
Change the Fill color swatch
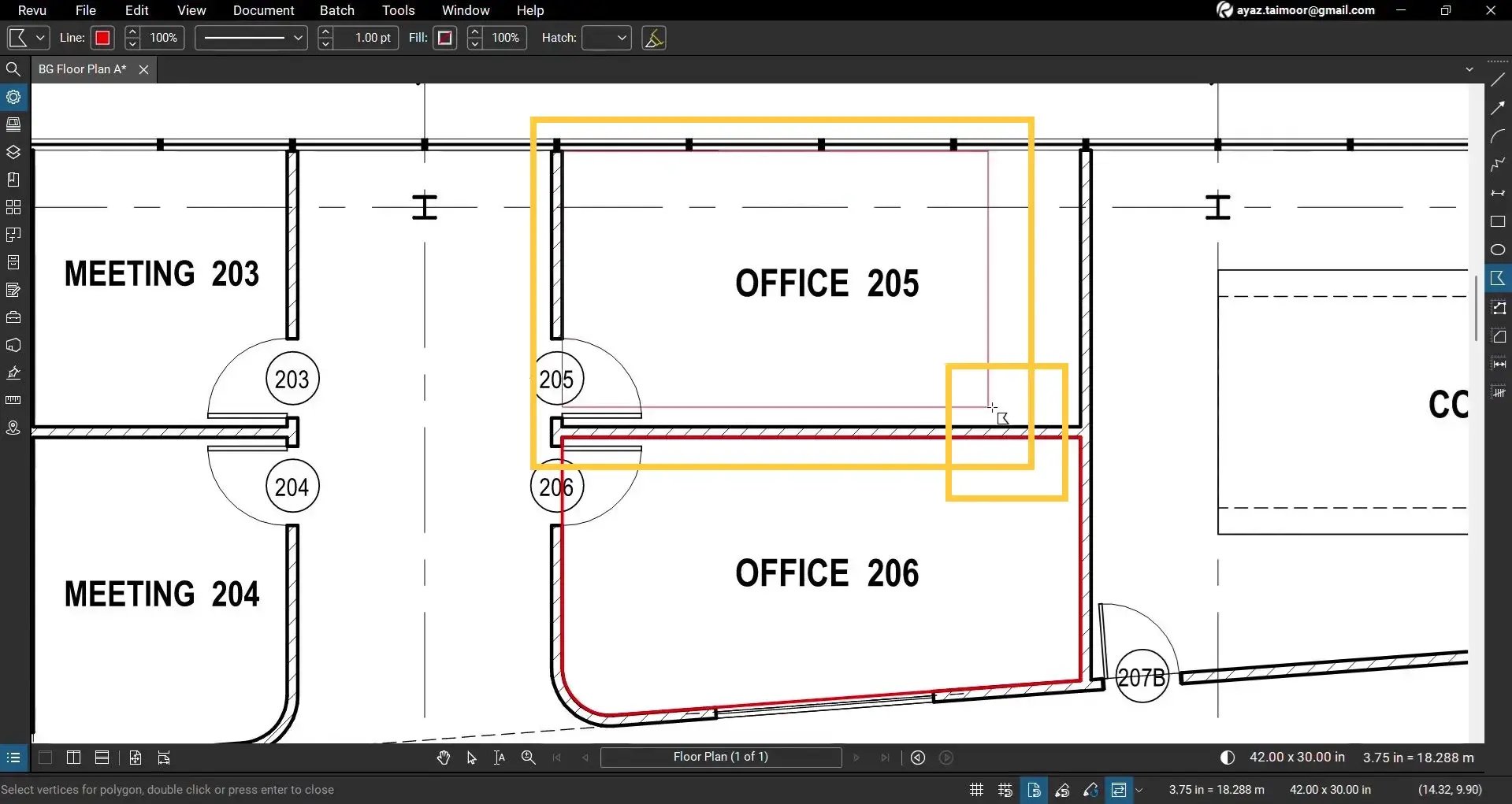click(444, 37)
